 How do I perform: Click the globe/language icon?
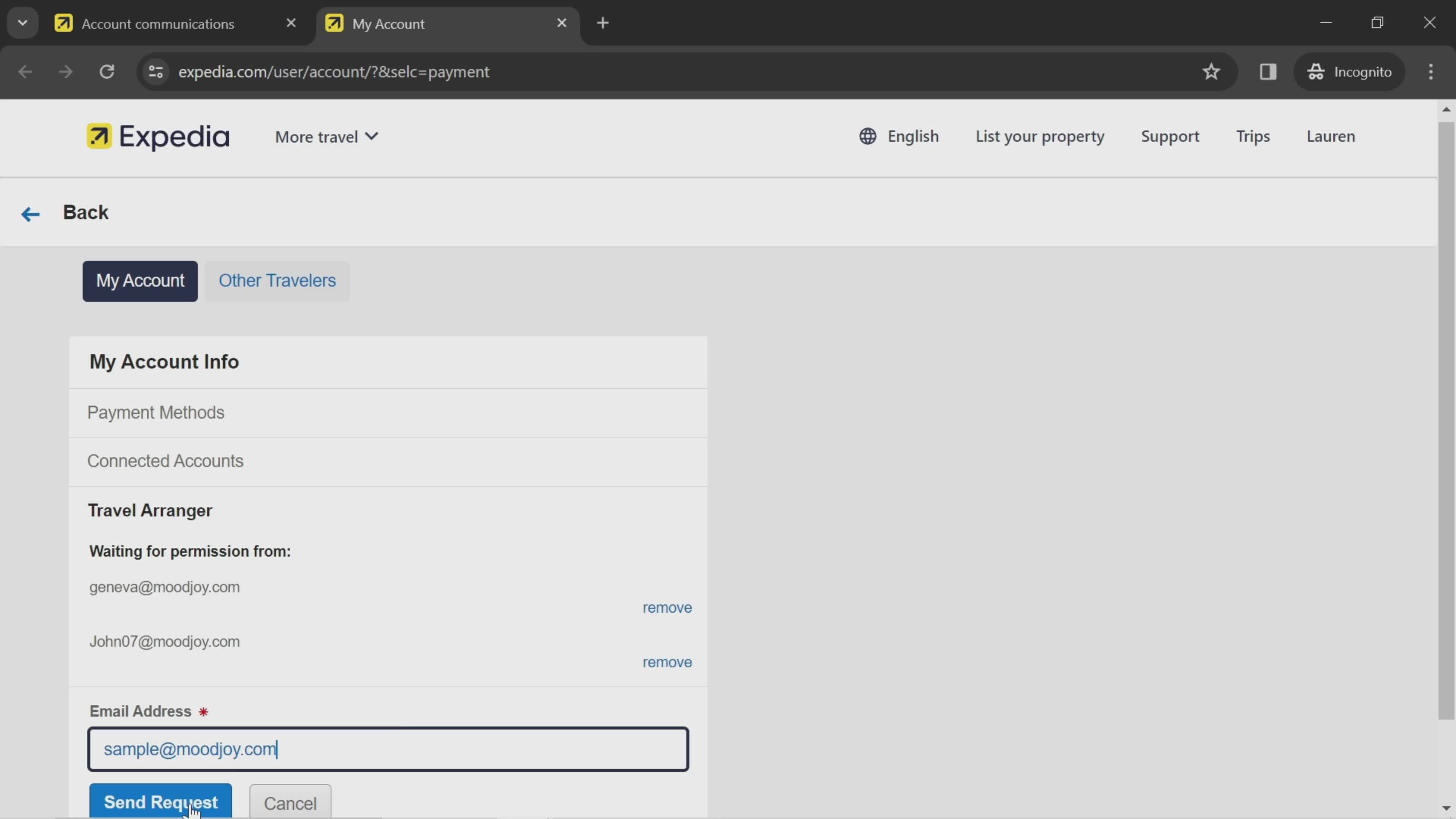click(x=867, y=136)
